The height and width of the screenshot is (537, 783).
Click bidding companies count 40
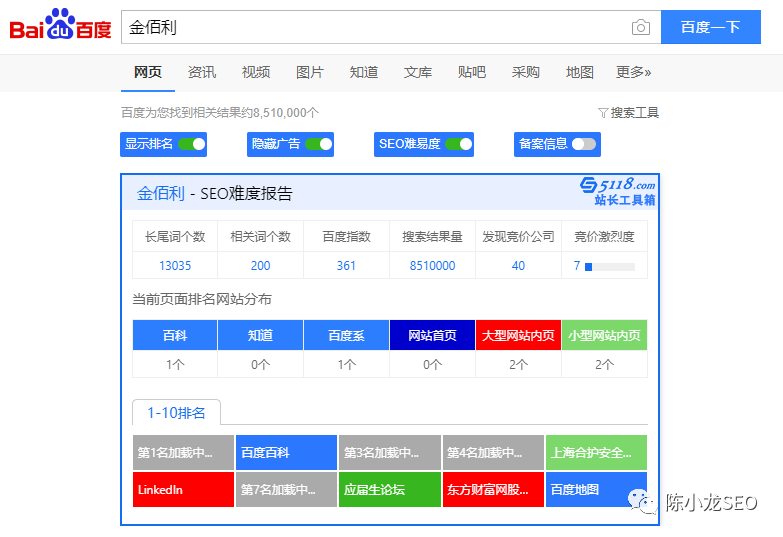[518, 266]
